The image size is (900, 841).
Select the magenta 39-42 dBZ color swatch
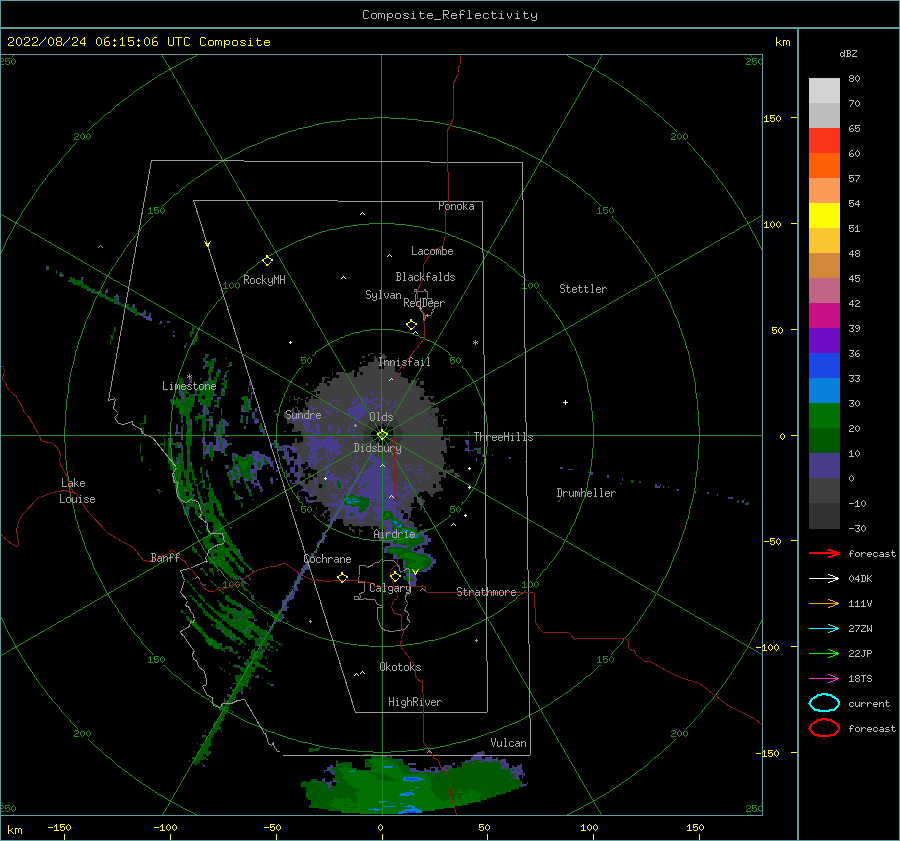[824, 316]
